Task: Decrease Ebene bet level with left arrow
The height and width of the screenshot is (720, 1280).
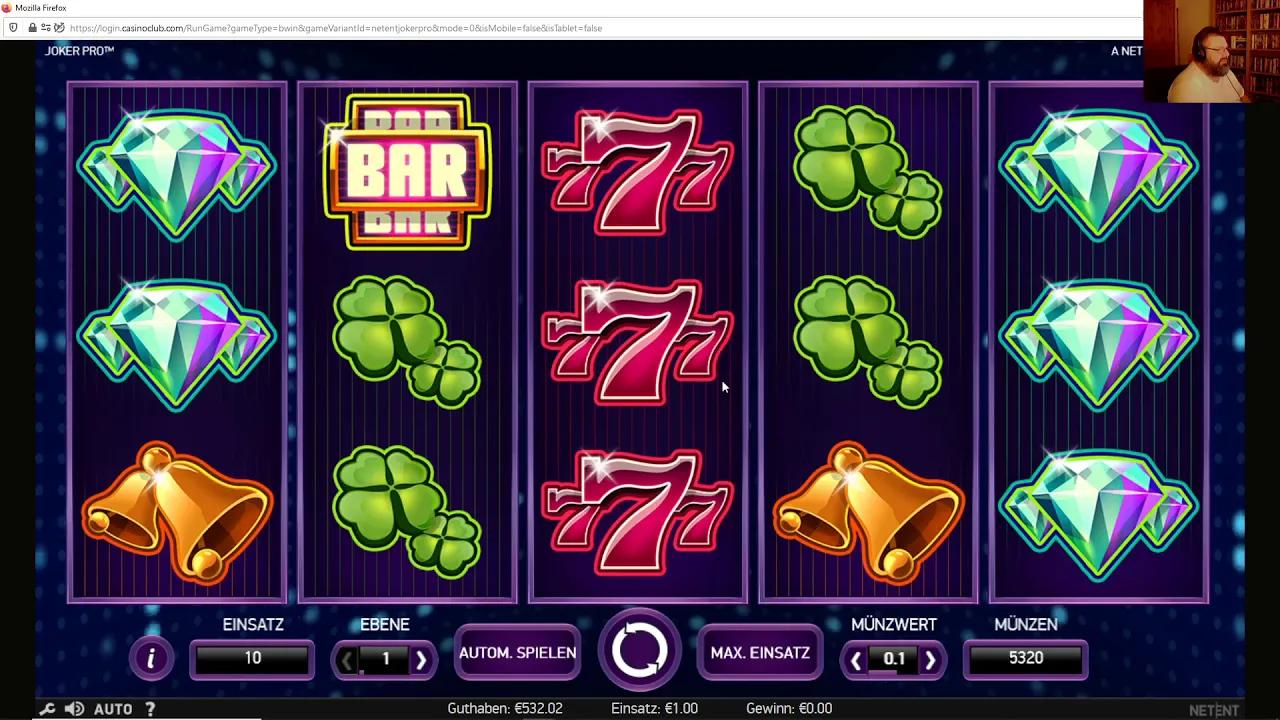Action: pos(347,660)
